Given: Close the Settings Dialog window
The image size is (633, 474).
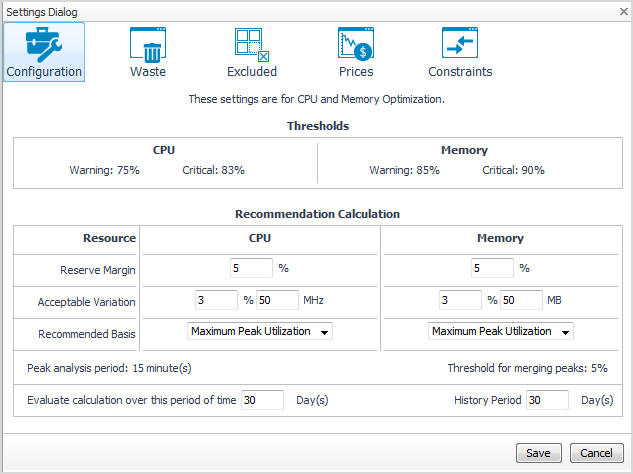Looking at the screenshot, I should click(619, 11).
